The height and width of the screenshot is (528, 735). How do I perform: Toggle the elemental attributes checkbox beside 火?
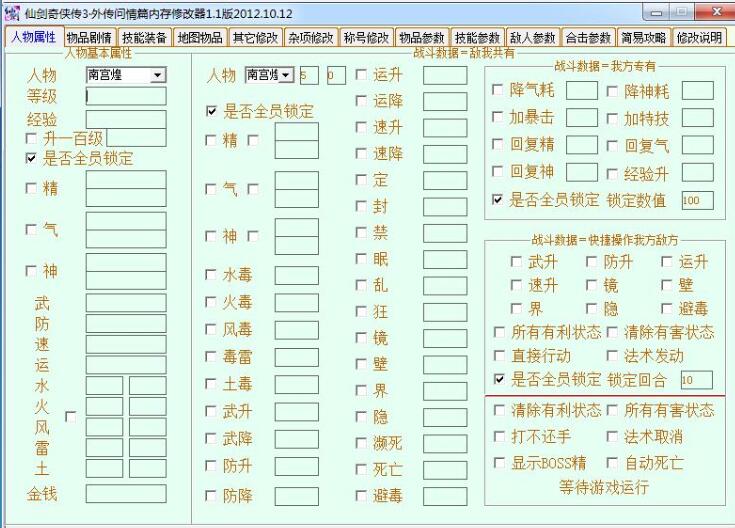point(71,416)
